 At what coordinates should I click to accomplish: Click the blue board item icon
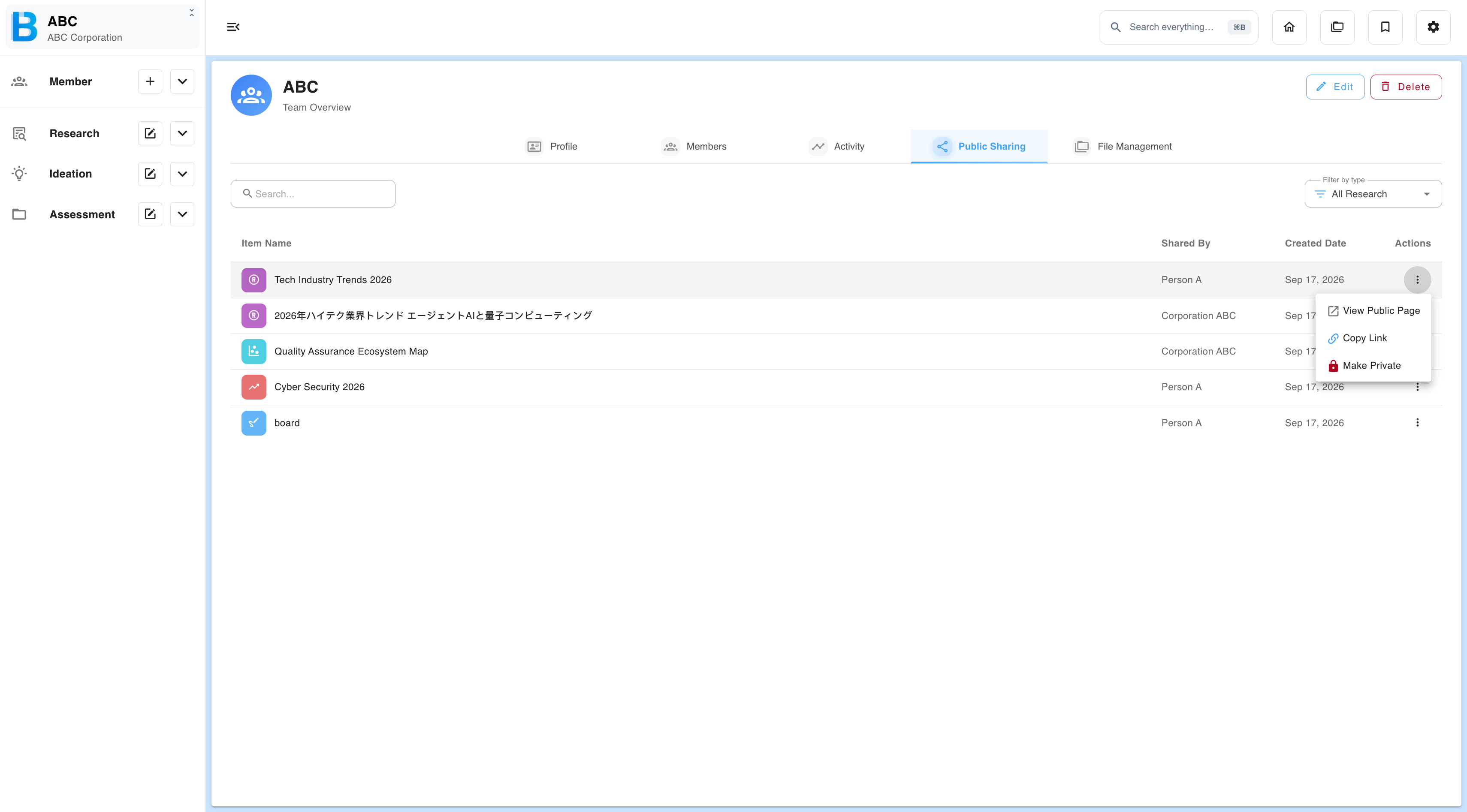pyautogui.click(x=254, y=423)
